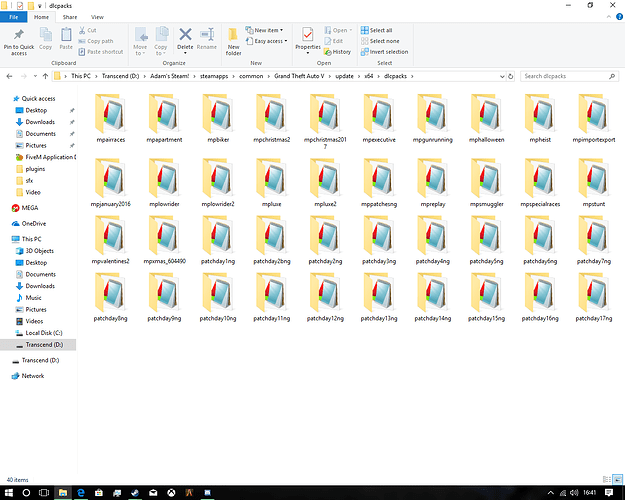
Task: Click Copy path in ribbon
Action: click(96, 41)
